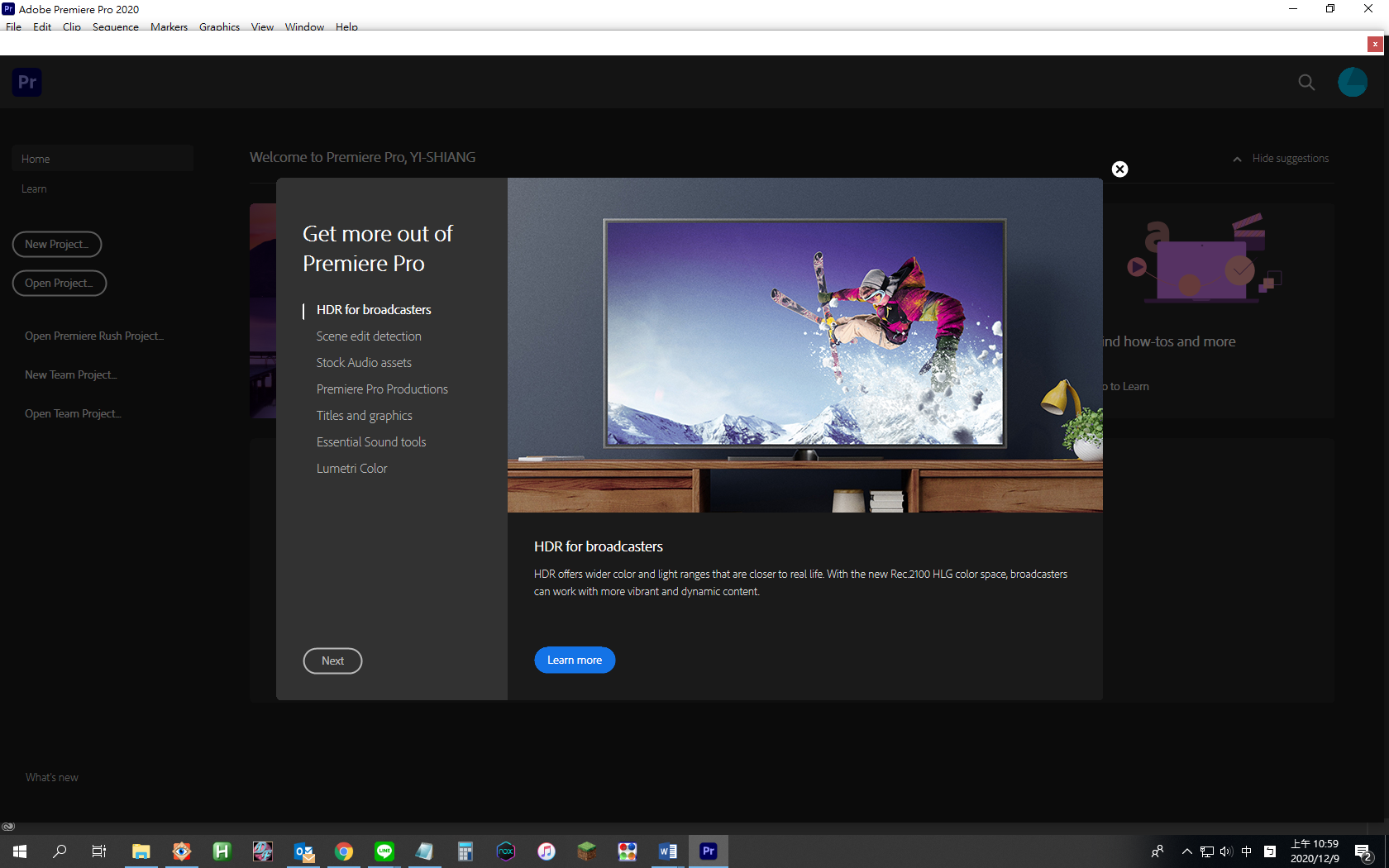Close the welcome dialog with X
The height and width of the screenshot is (868, 1389).
click(x=1119, y=169)
